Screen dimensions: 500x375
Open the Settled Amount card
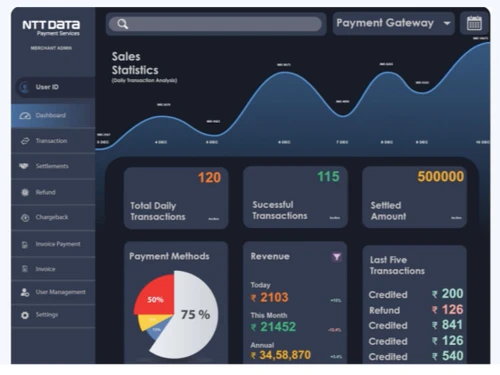coord(414,197)
